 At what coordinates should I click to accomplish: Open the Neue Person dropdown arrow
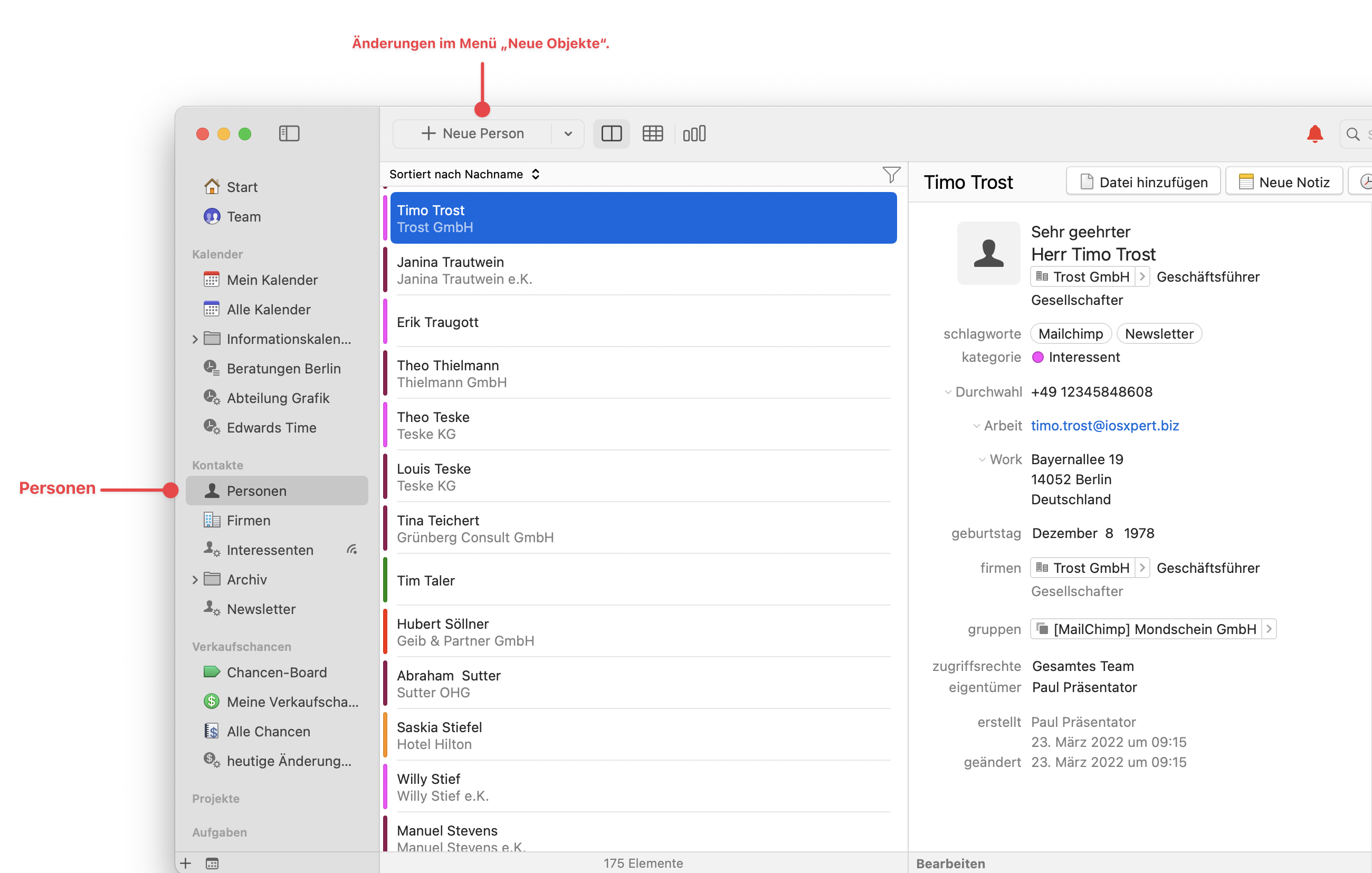pos(567,134)
